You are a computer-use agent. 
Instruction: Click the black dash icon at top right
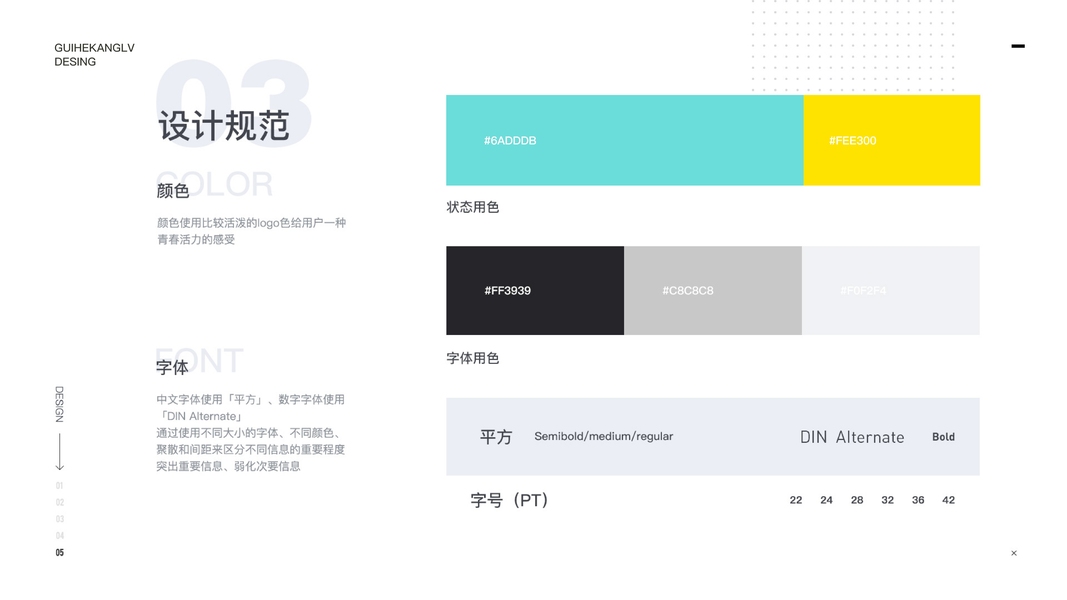coord(1018,46)
